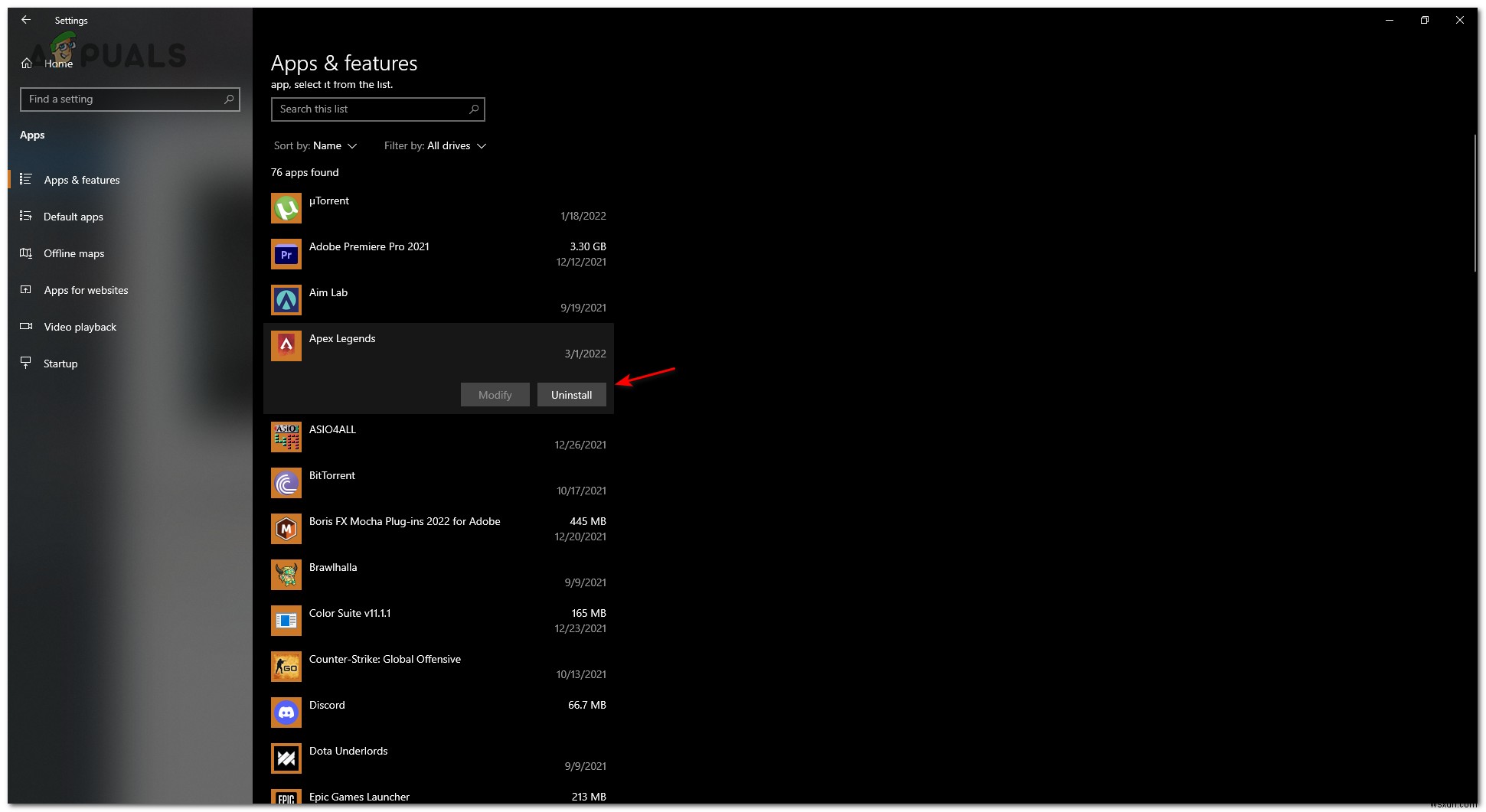Click the vertical scrollbar of the apps list
The height and width of the screenshot is (812, 1486).
pyautogui.click(x=1475, y=203)
